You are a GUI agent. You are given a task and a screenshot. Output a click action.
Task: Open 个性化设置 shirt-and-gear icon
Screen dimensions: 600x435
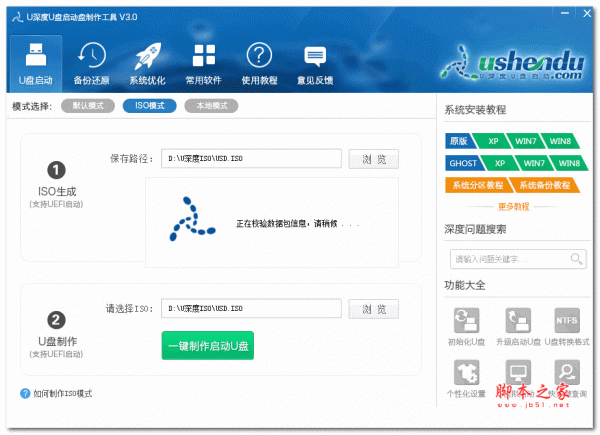click(x=466, y=372)
